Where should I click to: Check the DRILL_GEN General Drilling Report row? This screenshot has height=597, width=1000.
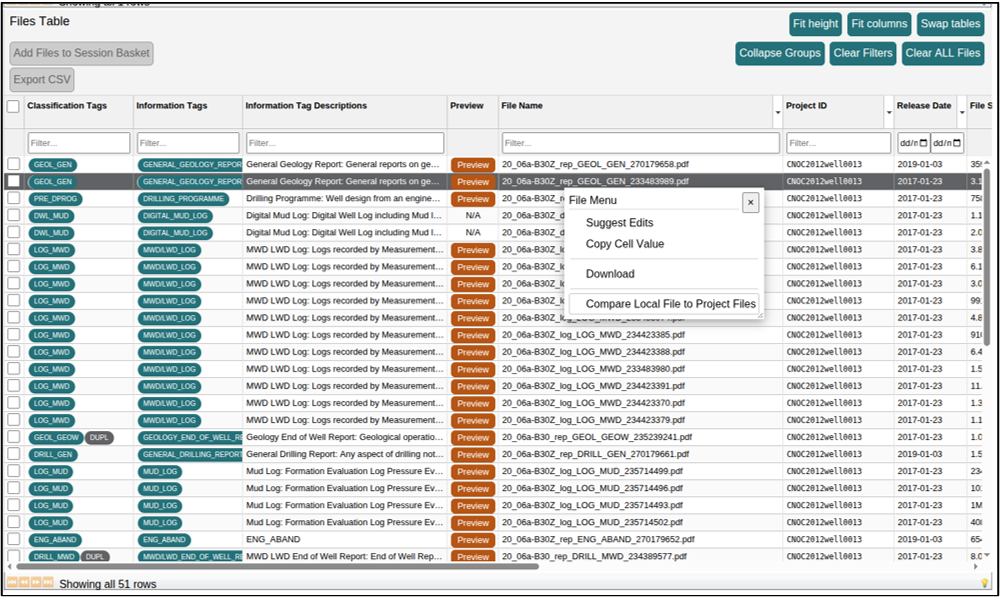pos(13,454)
